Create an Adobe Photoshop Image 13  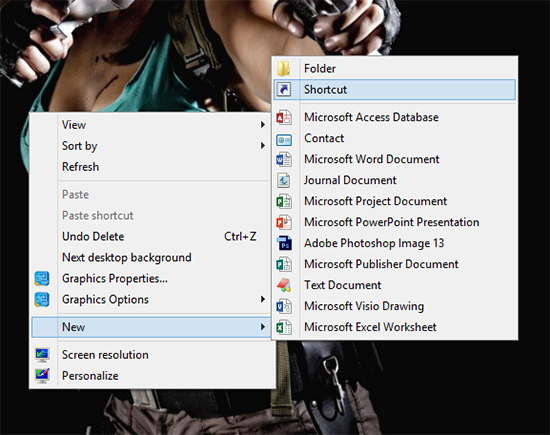tap(395, 243)
